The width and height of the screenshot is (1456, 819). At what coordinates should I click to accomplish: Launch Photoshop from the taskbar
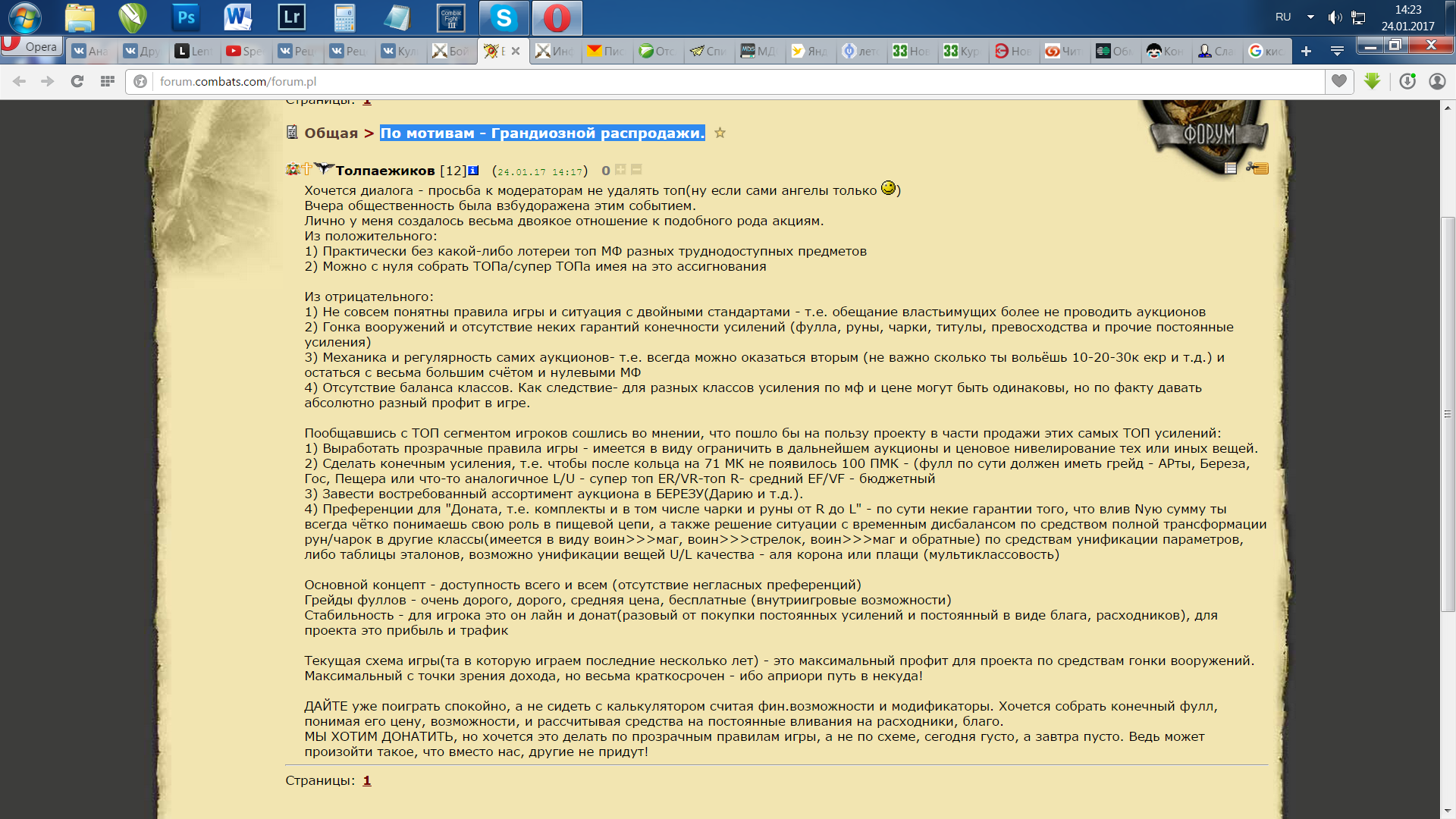click(x=186, y=17)
